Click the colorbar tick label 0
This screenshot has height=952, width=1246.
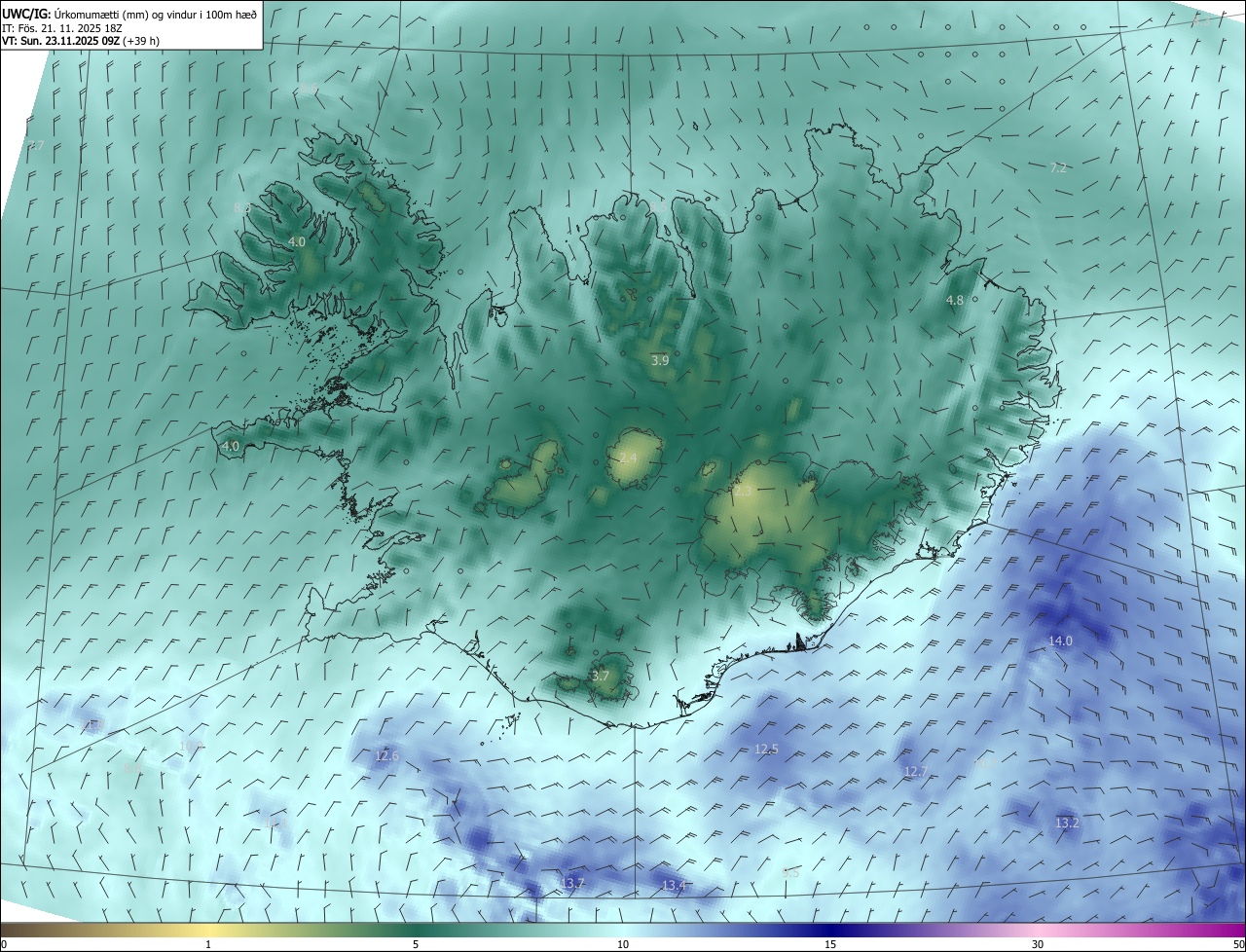4,944
